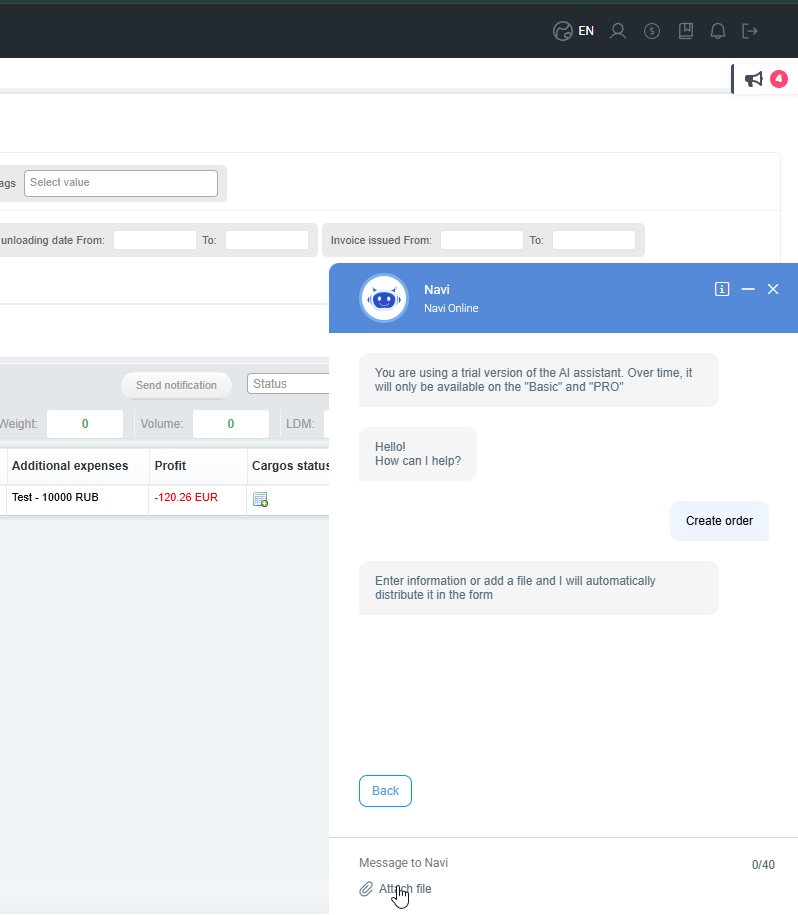Click the cargo status table icon
The width and height of the screenshot is (798, 915).
pyautogui.click(x=260, y=500)
